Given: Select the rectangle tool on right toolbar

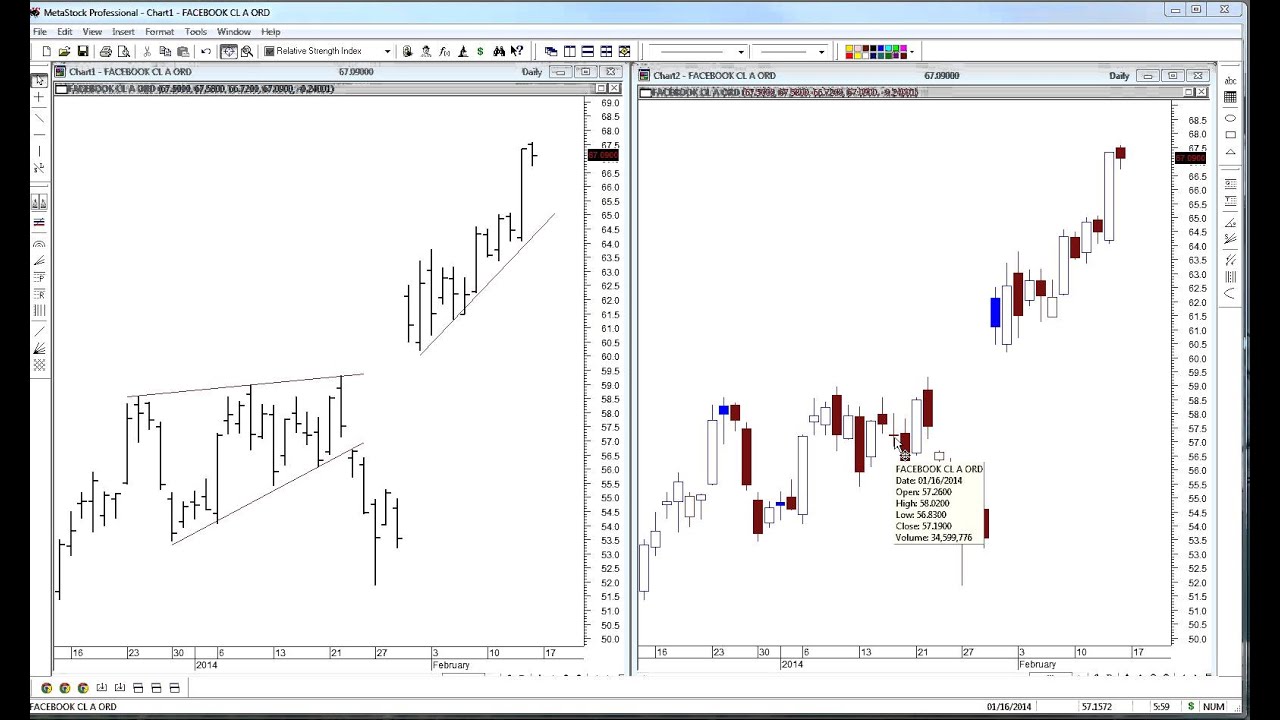Looking at the screenshot, I should pos(1230,134).
